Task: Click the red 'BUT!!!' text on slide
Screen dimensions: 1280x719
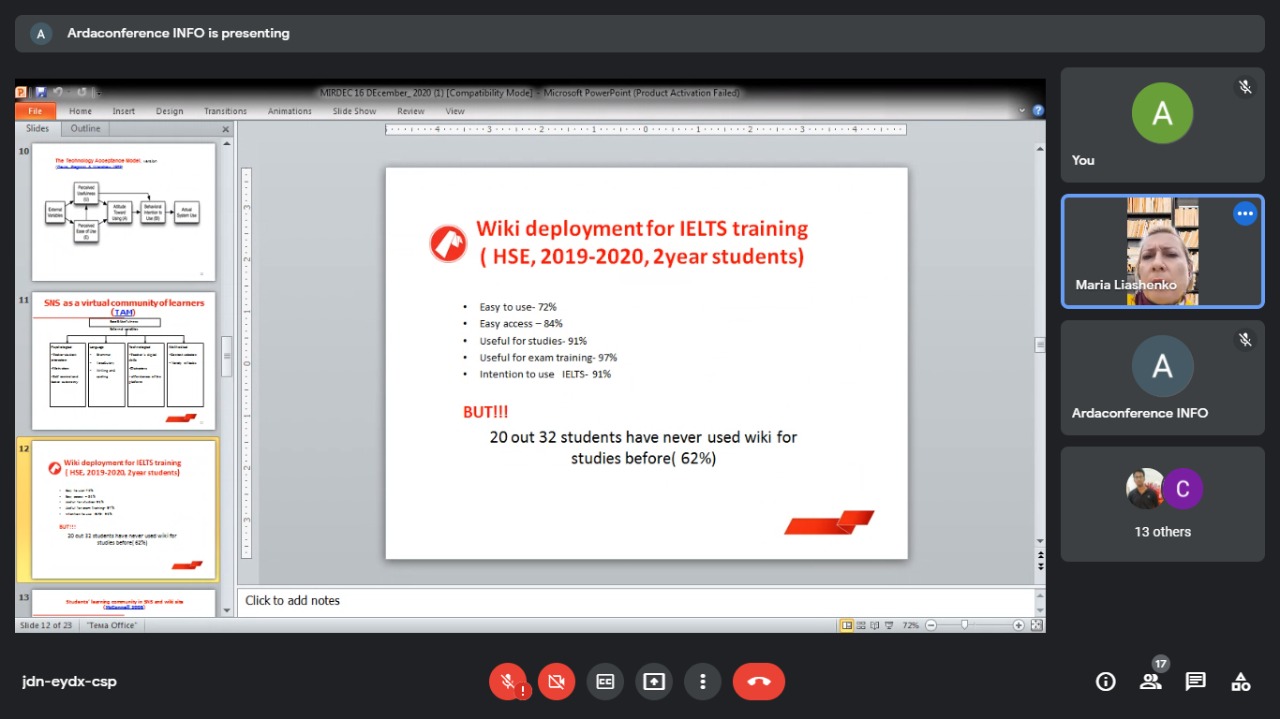Action: point(486,412)
